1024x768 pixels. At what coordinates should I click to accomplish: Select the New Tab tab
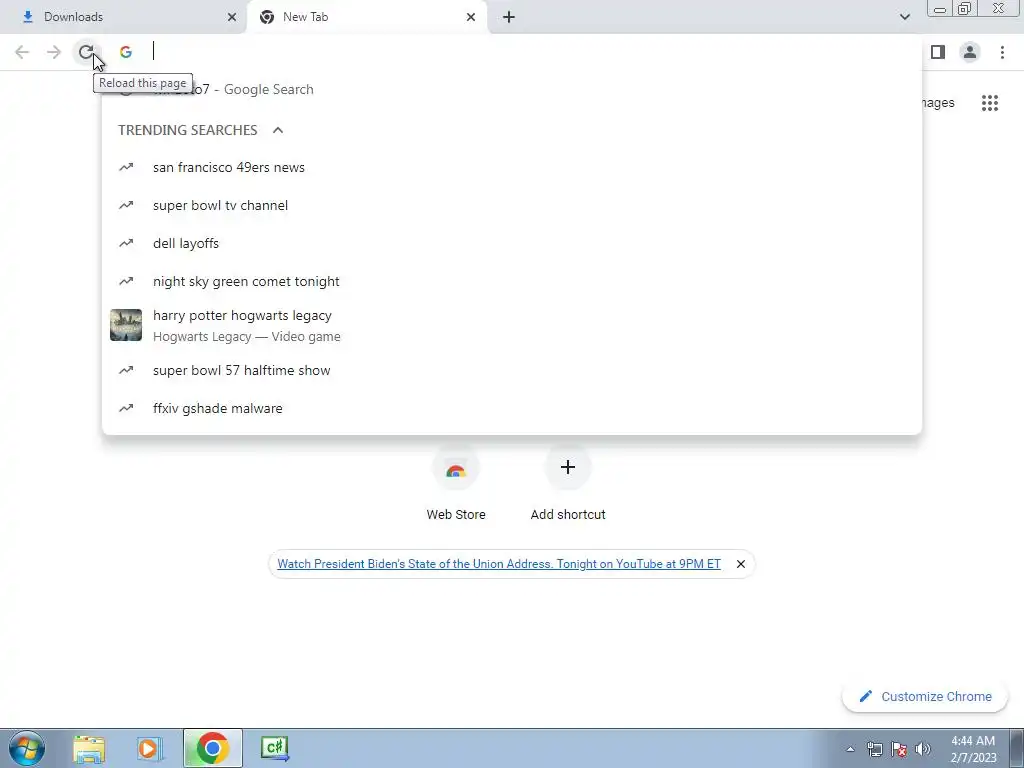[x=366, y=17]
